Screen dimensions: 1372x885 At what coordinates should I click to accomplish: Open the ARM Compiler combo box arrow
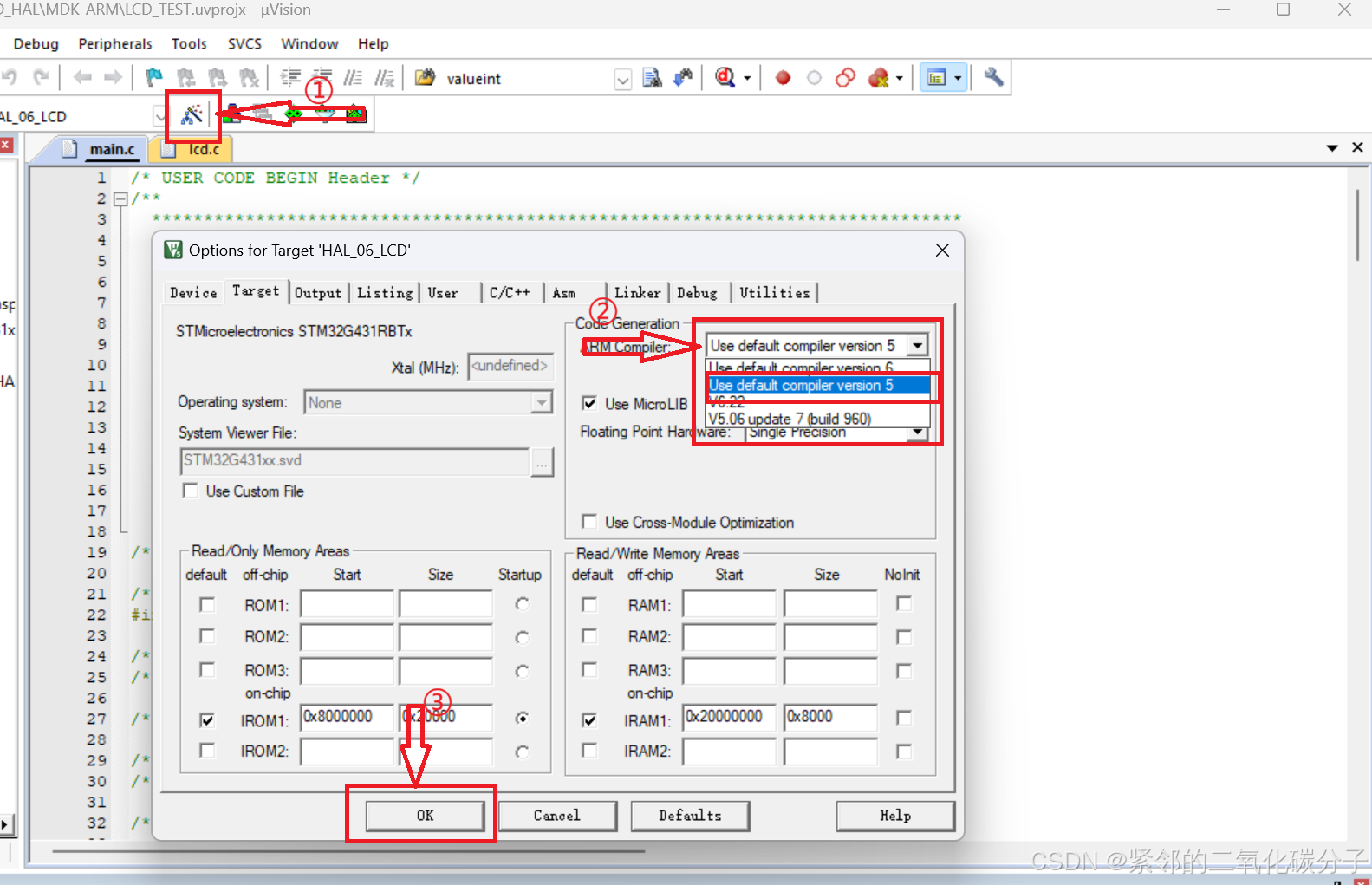tap(917, 345)
